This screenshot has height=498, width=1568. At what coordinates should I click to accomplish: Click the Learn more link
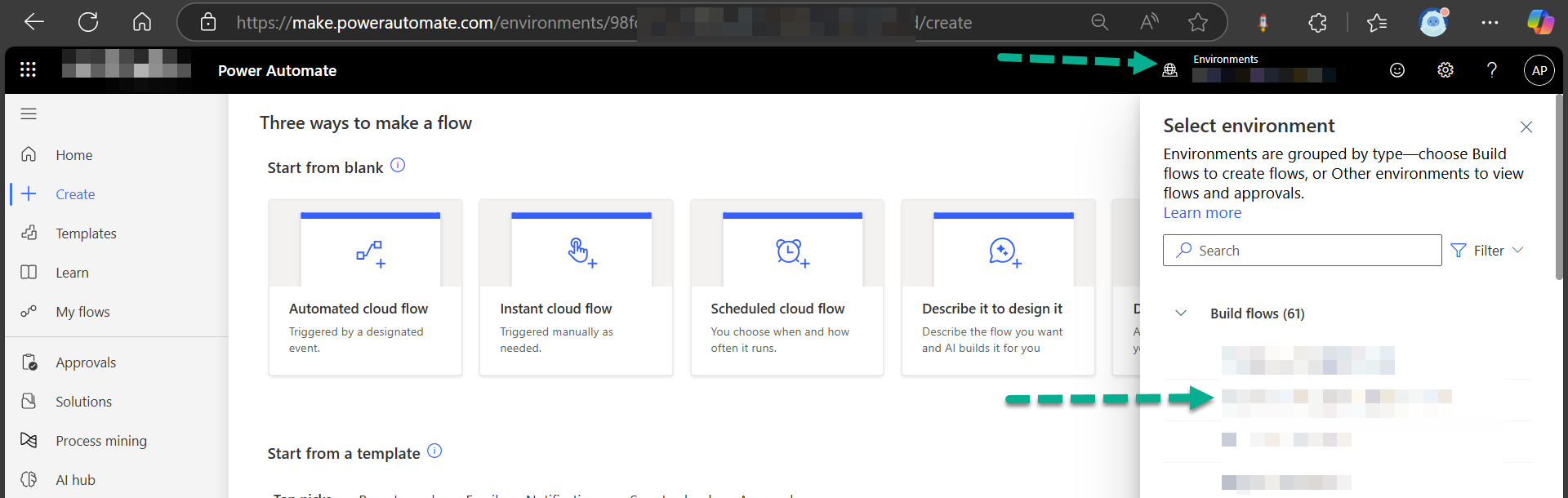click(x=1202, y=213)
